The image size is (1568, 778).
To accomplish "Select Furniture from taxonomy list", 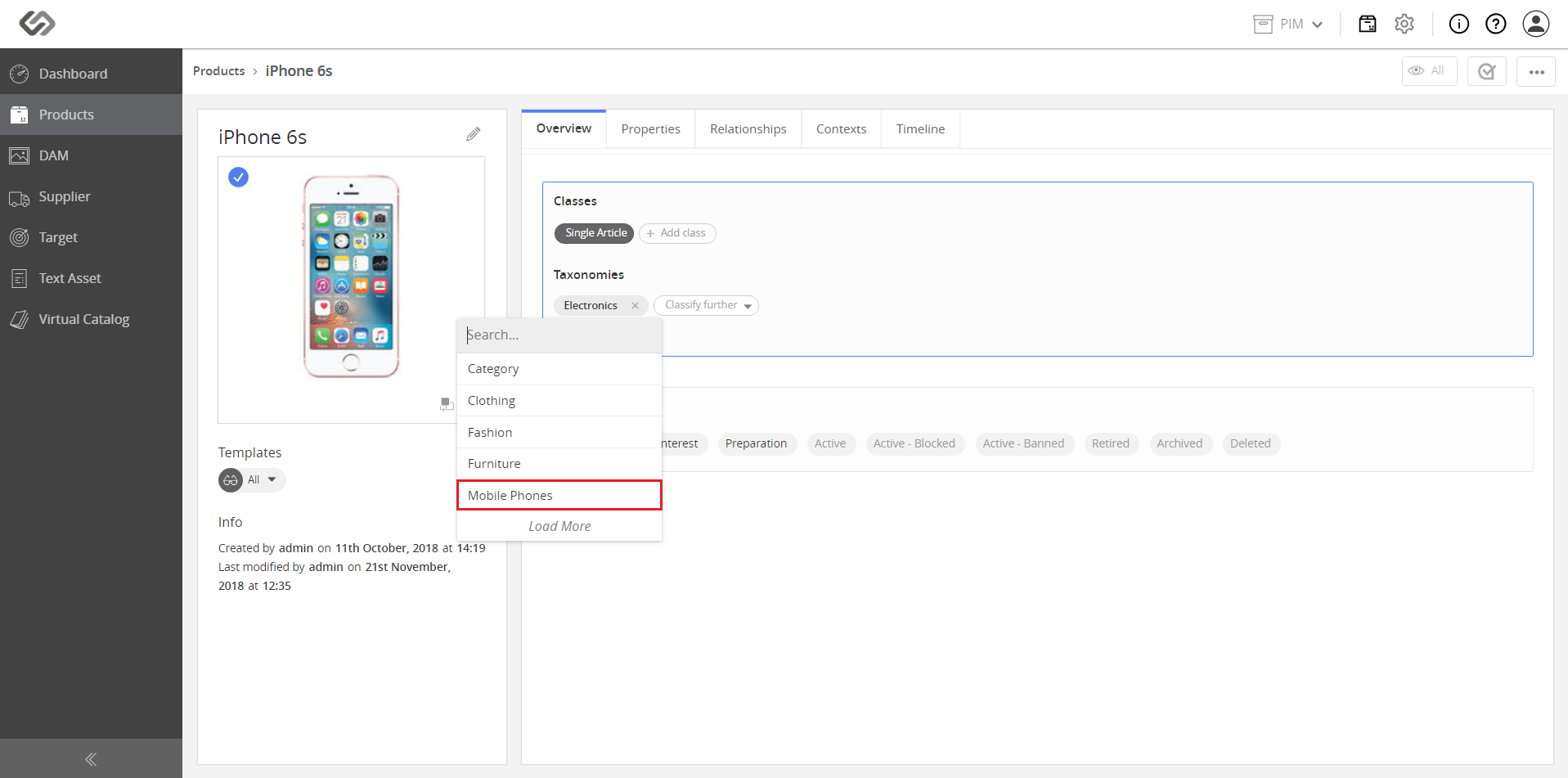I will point(559,464).
